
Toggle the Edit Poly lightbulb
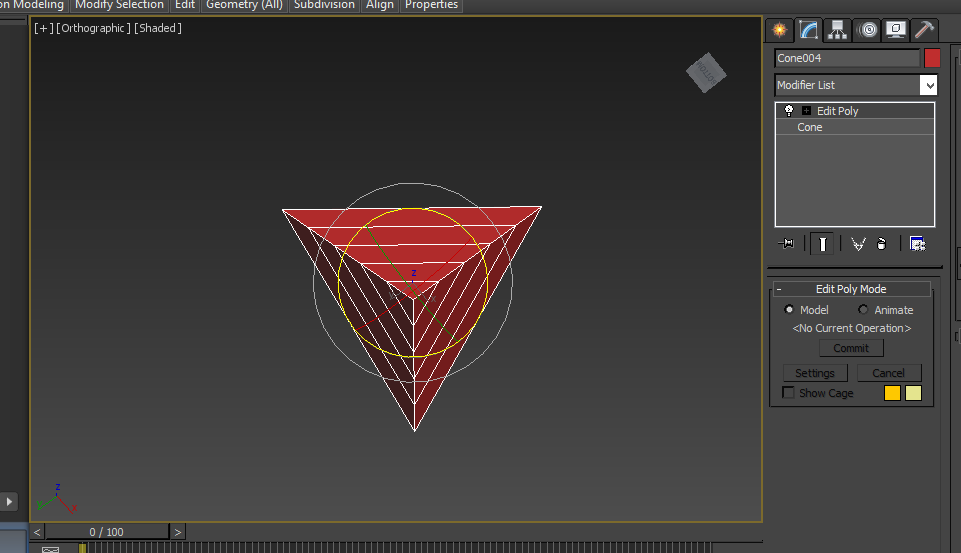coord(789,110)
